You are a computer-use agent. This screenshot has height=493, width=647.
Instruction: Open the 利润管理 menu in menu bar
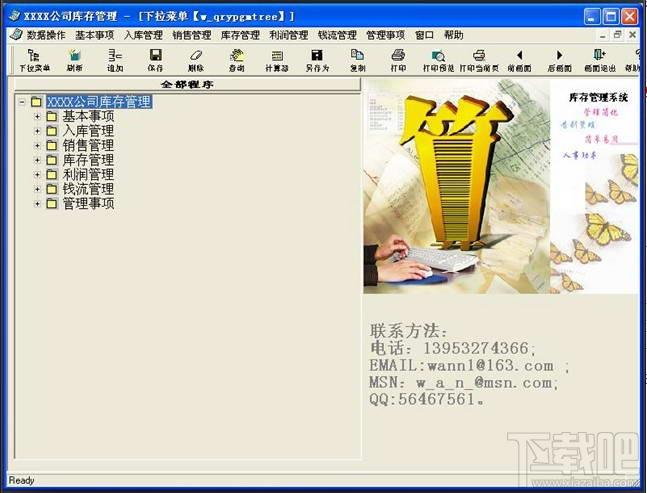tap(289, 35)
